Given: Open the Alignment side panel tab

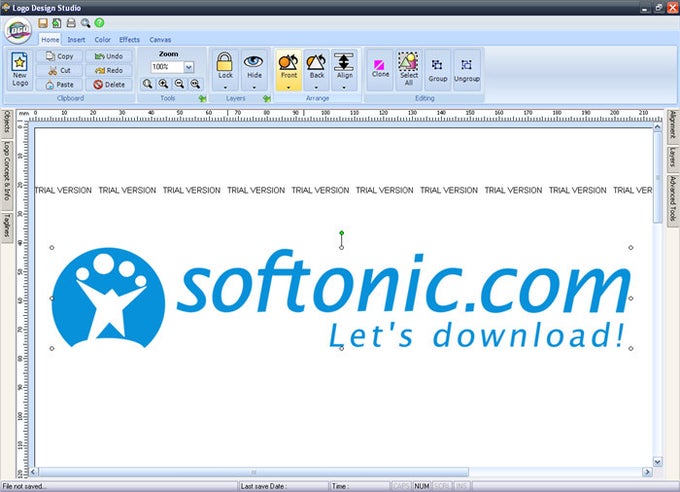Looking at the screenshot, I should [x=673, y=125].
